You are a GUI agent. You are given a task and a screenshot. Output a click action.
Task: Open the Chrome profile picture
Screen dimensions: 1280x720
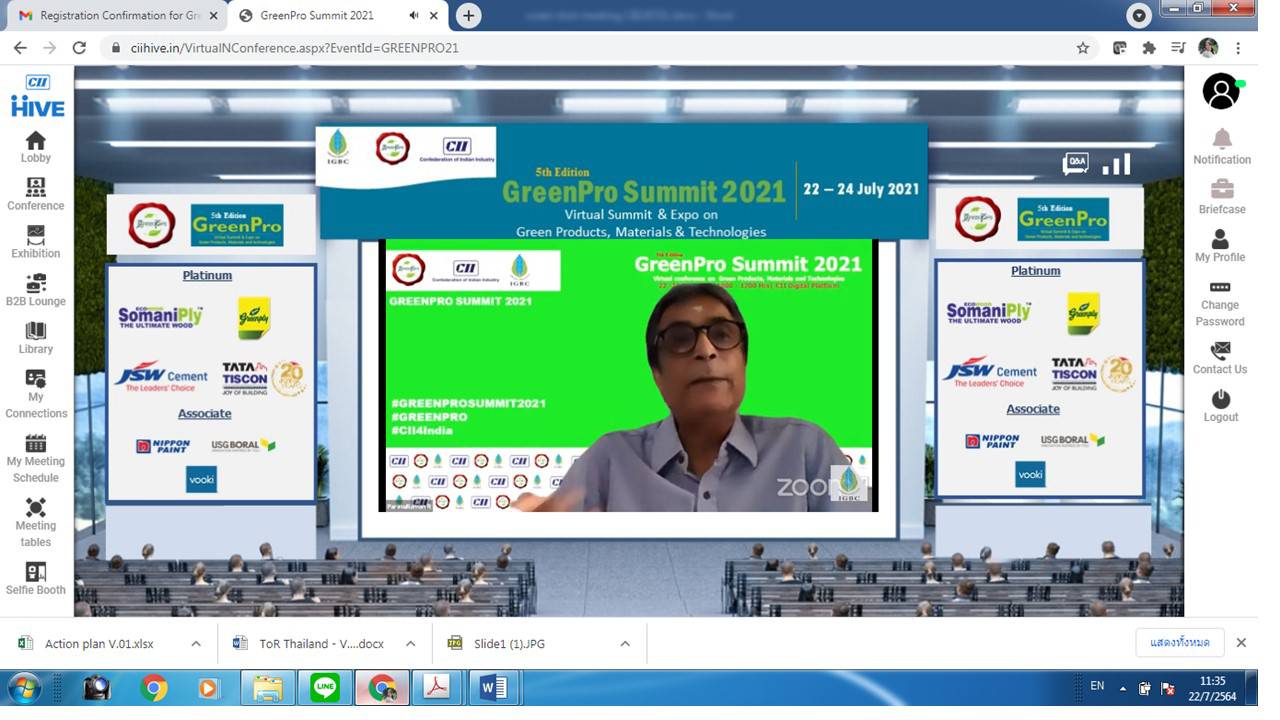click(x=1208, y=47)
